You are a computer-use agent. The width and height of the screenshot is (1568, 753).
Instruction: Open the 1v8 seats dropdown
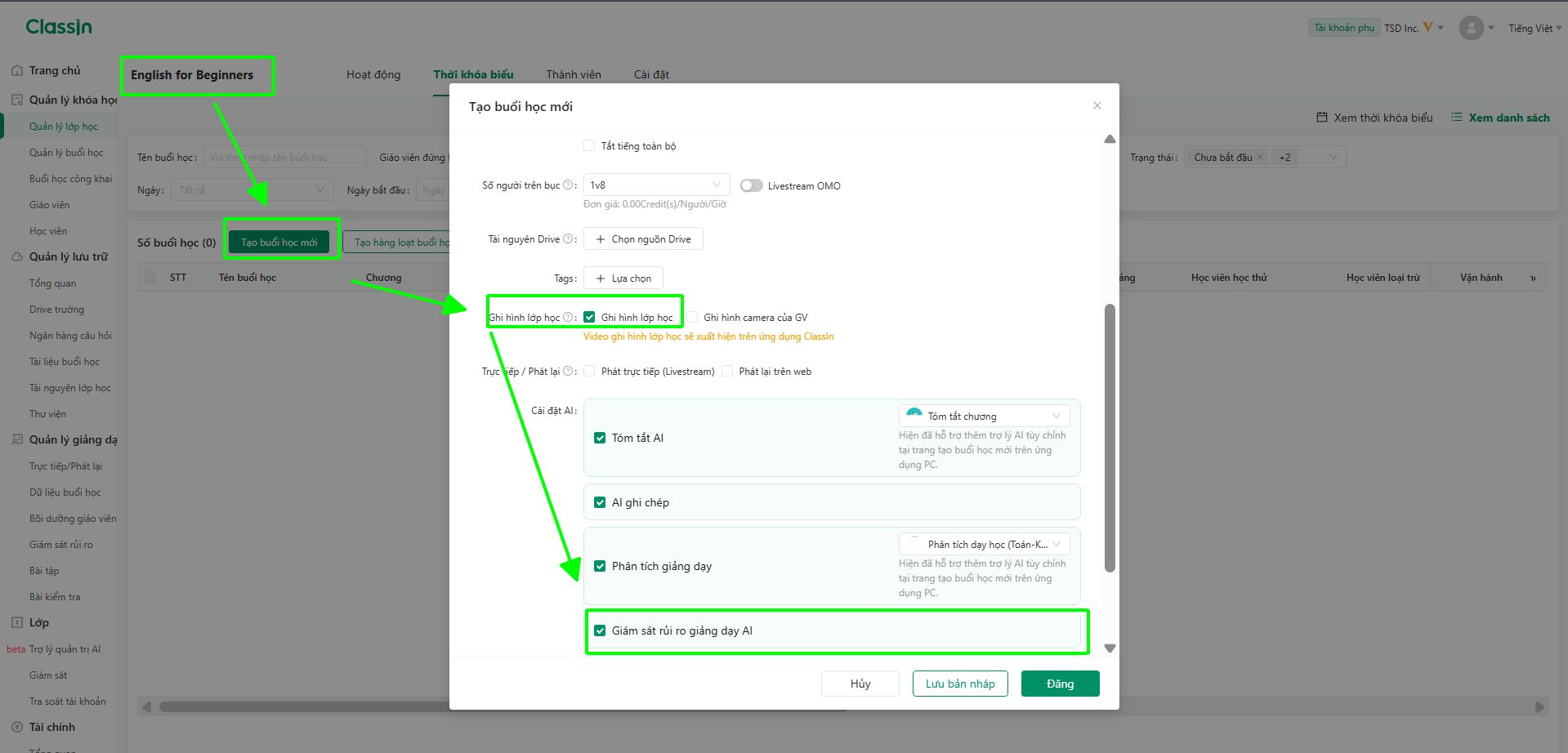click(656, 185)
